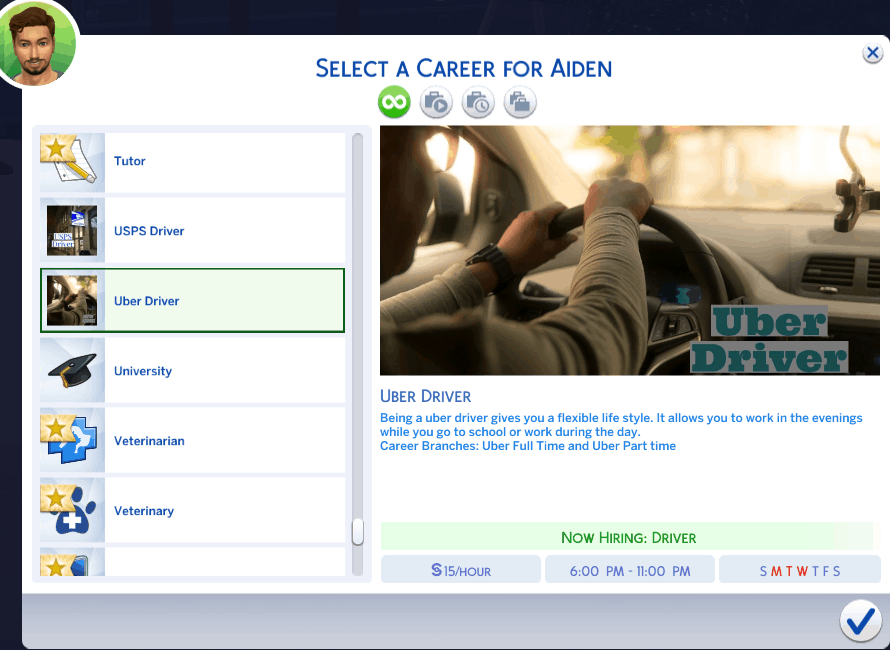890x650 pixels.
Task: Click the 6:00 PM - 11:00 PM schedule box
Action: click(x=629, y=570)
